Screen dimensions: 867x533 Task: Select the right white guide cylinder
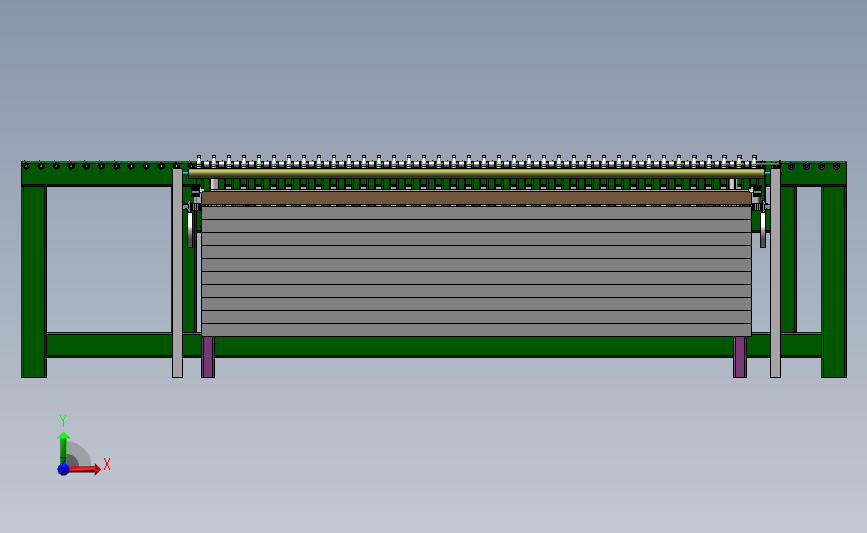coord(763,229)
